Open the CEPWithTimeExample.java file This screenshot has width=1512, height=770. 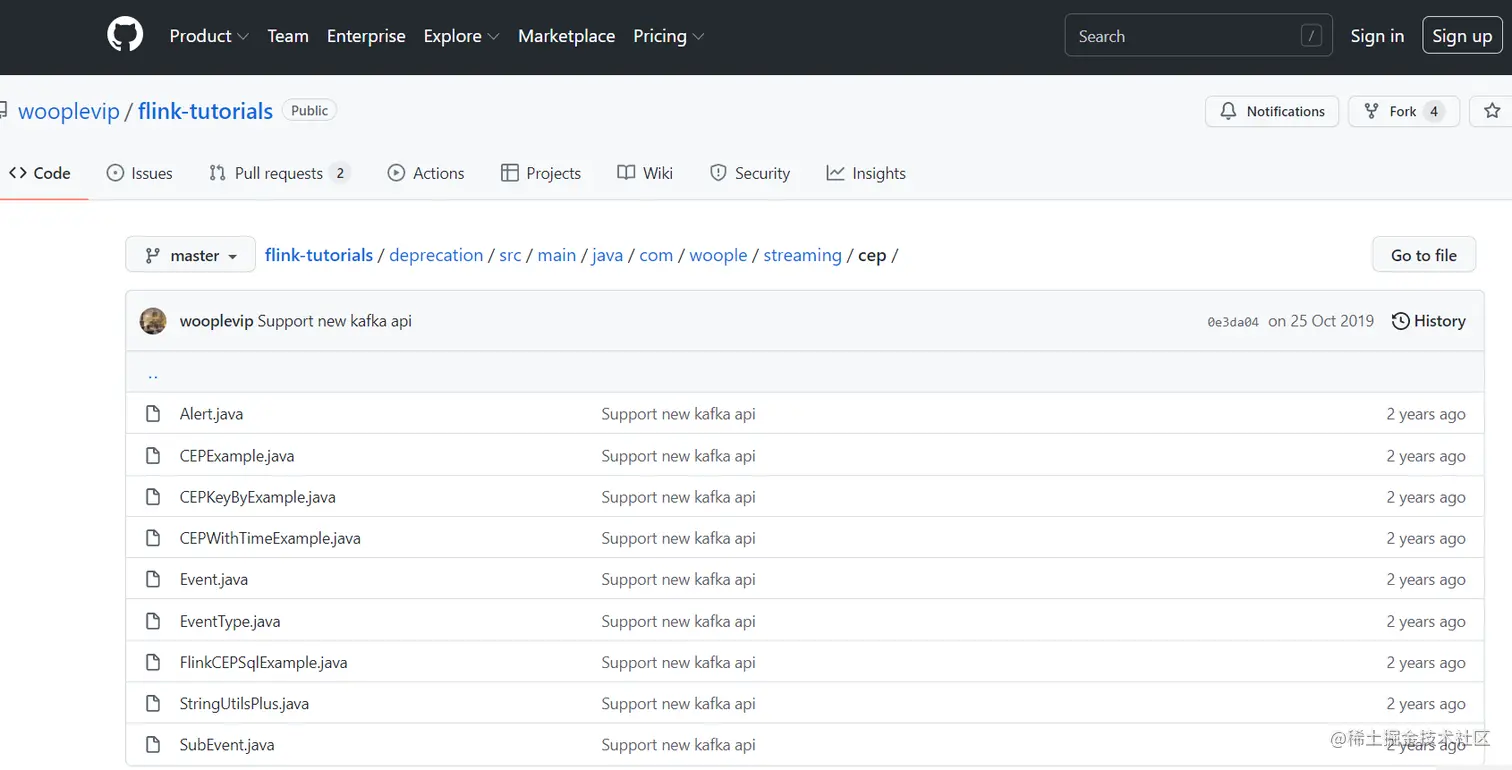coord(270,538)
